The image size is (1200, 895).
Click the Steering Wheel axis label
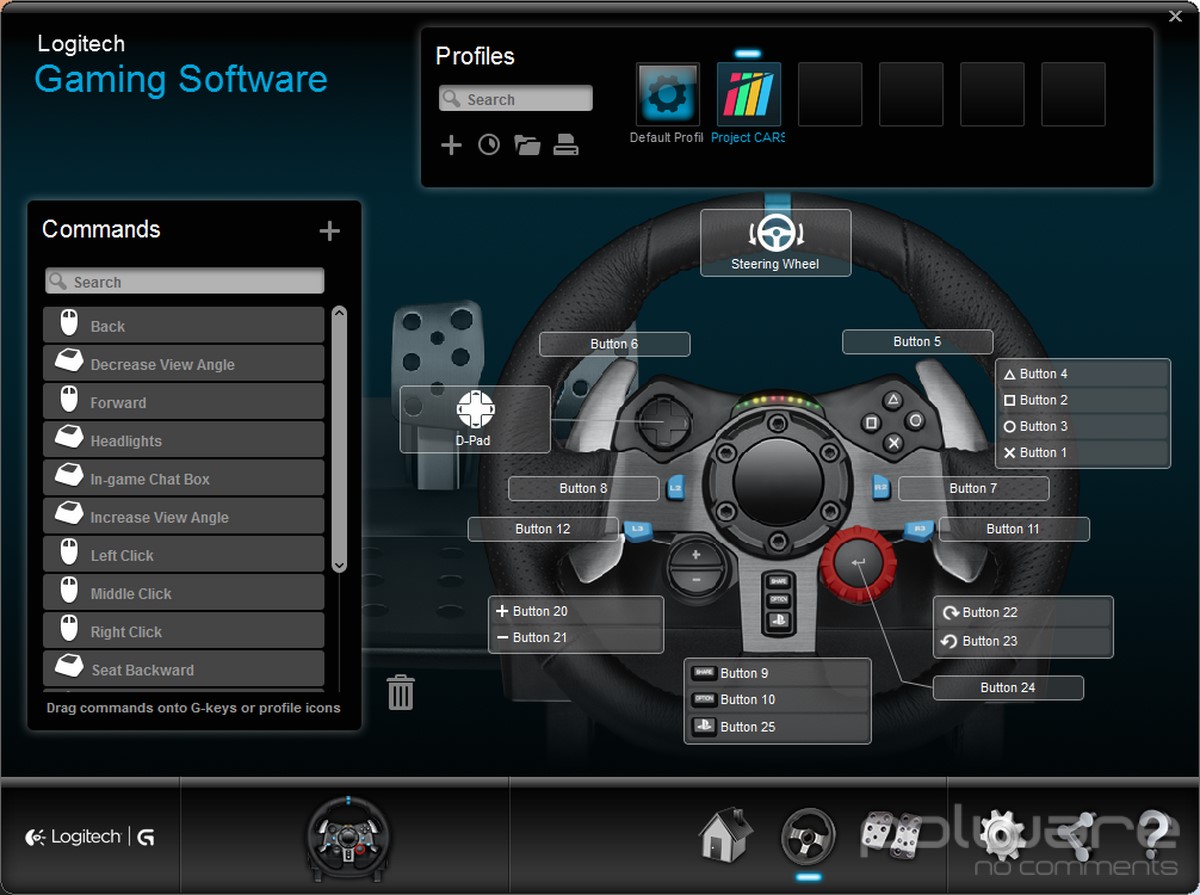click(775, 243)
